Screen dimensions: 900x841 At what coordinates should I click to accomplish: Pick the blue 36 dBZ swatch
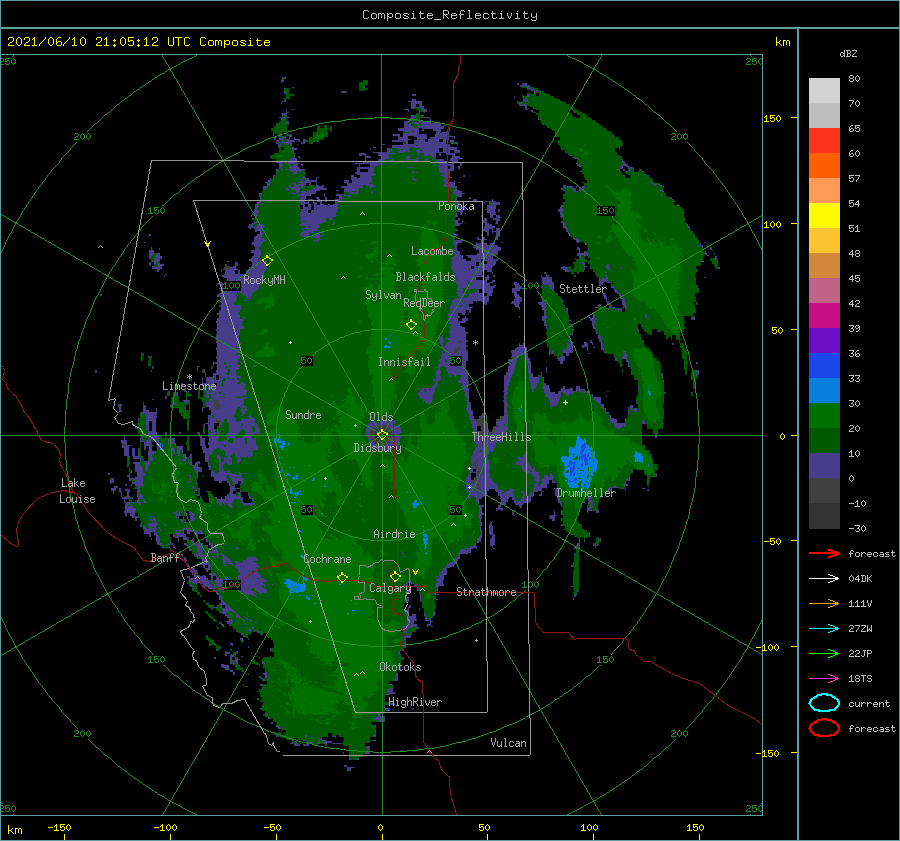(x=824, y=365)
